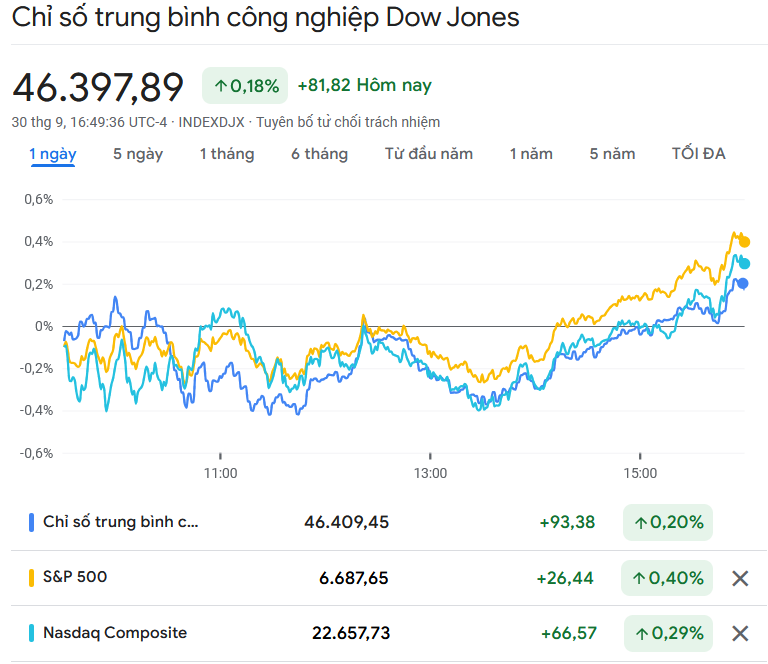Show the 'TỐI ĐA' maximum range
Screen dimensions: 768x664
699,154
